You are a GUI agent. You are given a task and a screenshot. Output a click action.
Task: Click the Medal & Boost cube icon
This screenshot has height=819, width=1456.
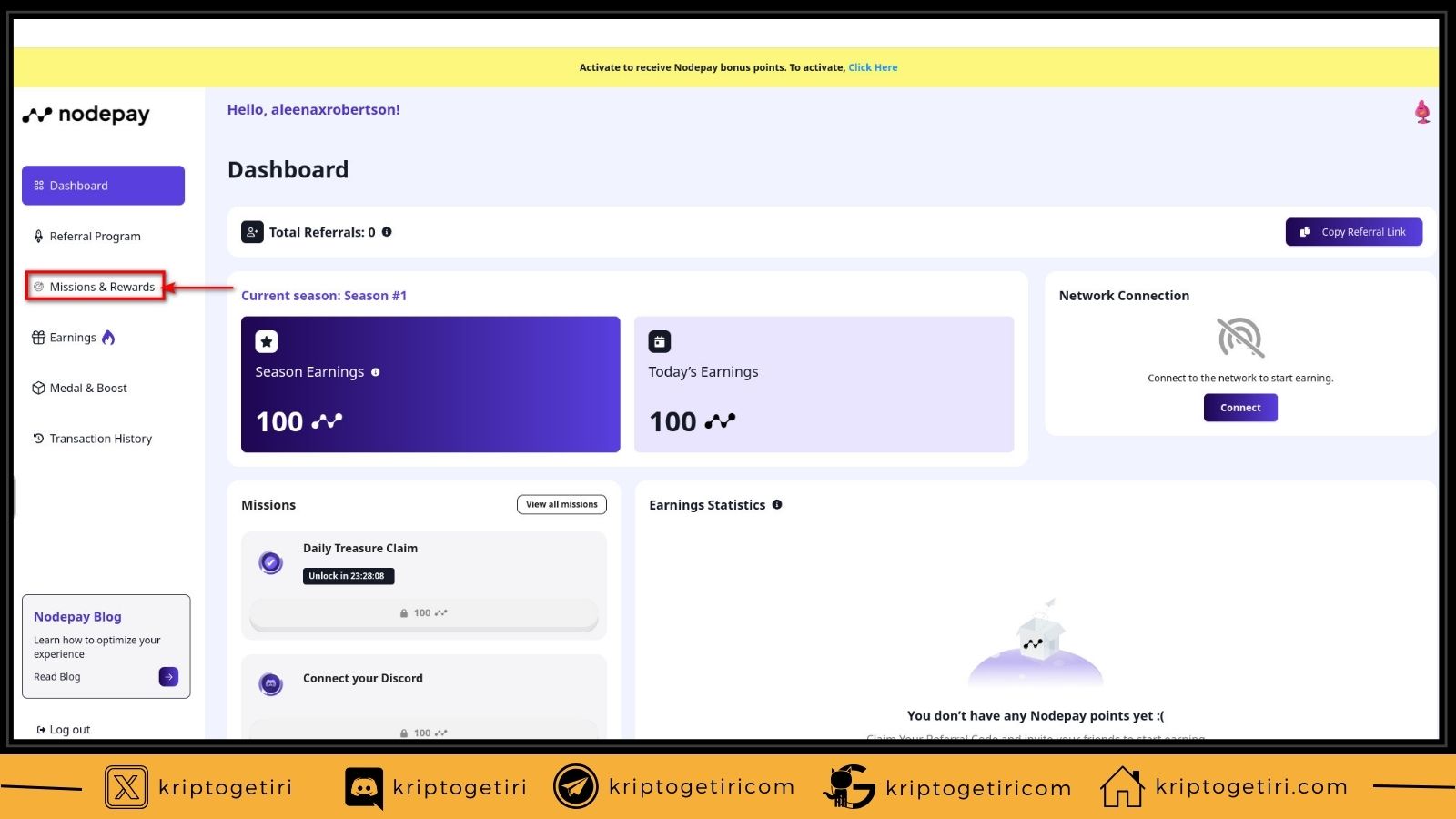click(38, 389)
